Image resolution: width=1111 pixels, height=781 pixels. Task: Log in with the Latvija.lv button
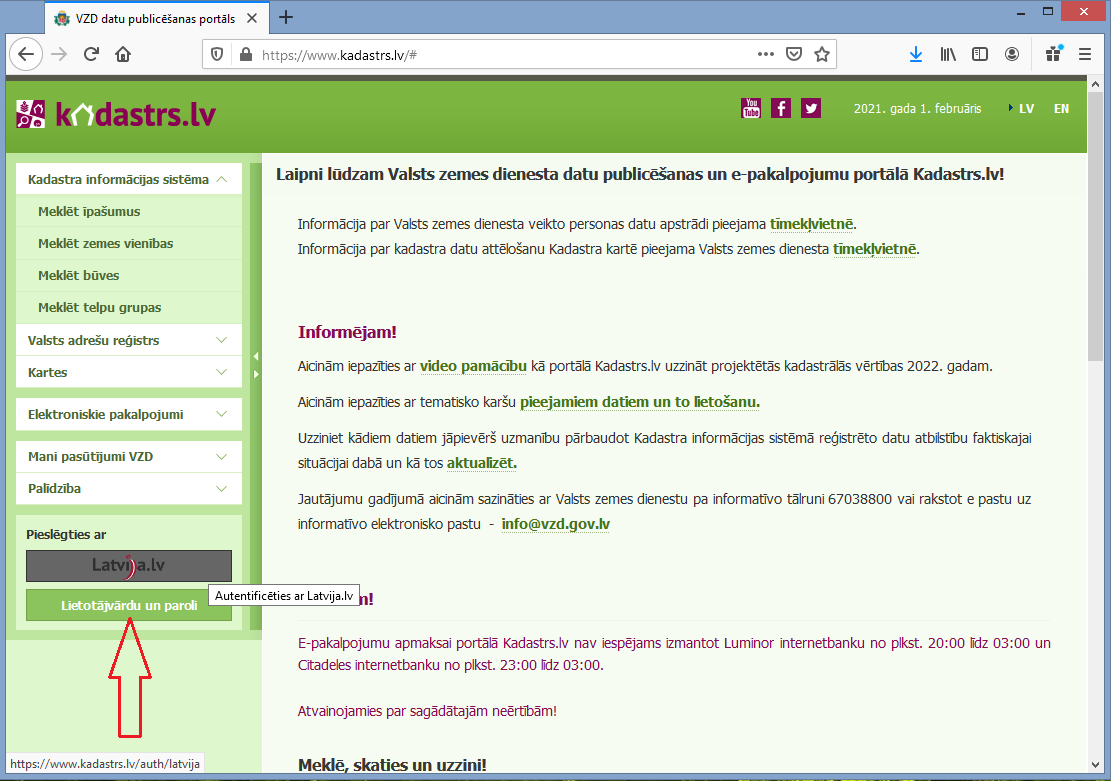point(129,565)
